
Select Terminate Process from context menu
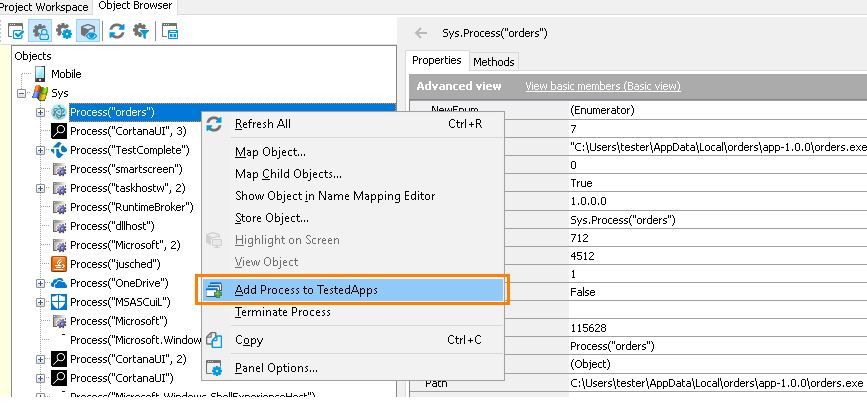(282, 312)
